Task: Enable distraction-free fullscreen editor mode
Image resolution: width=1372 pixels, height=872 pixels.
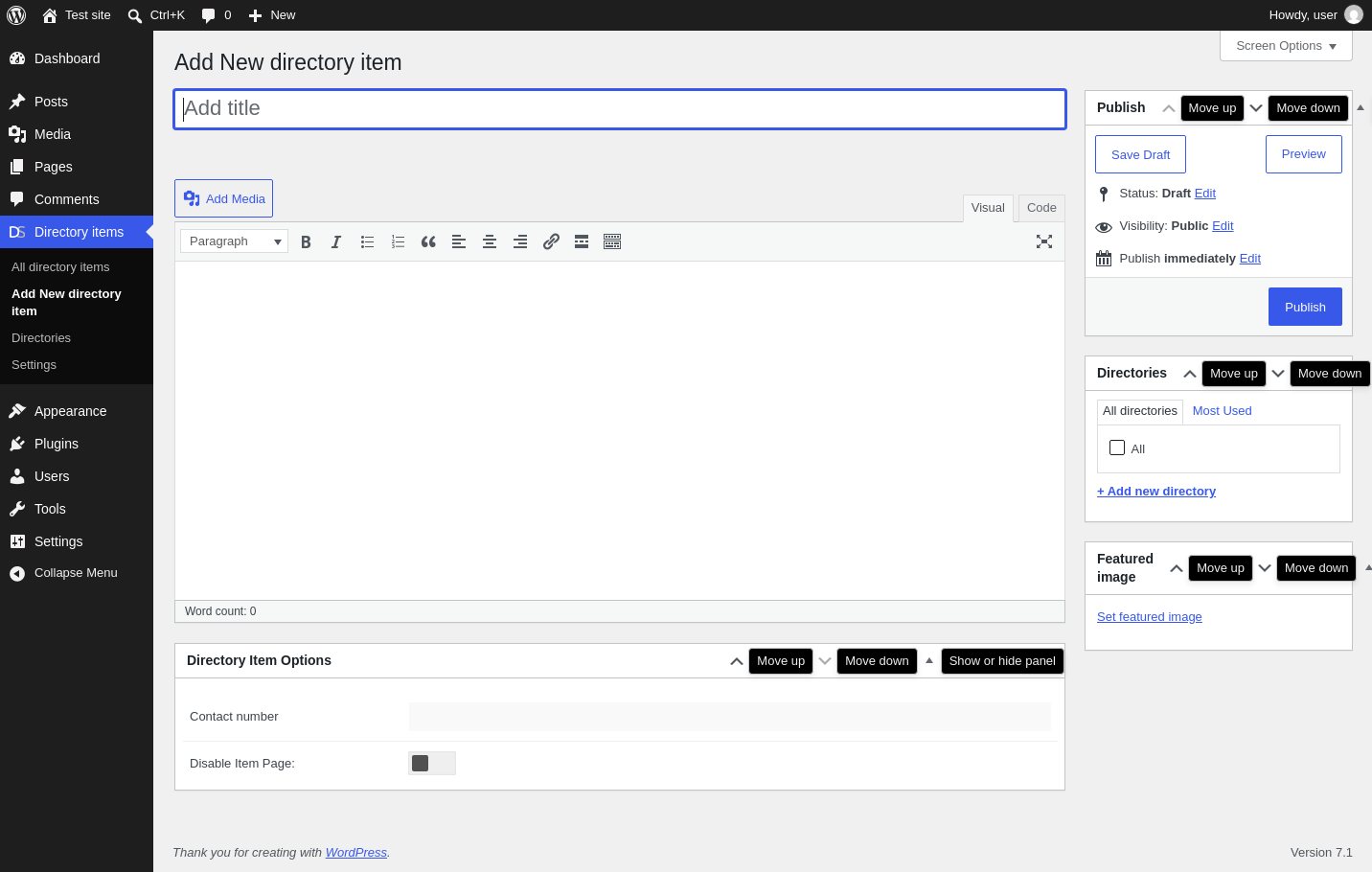Action: [x=1044, y=241]
